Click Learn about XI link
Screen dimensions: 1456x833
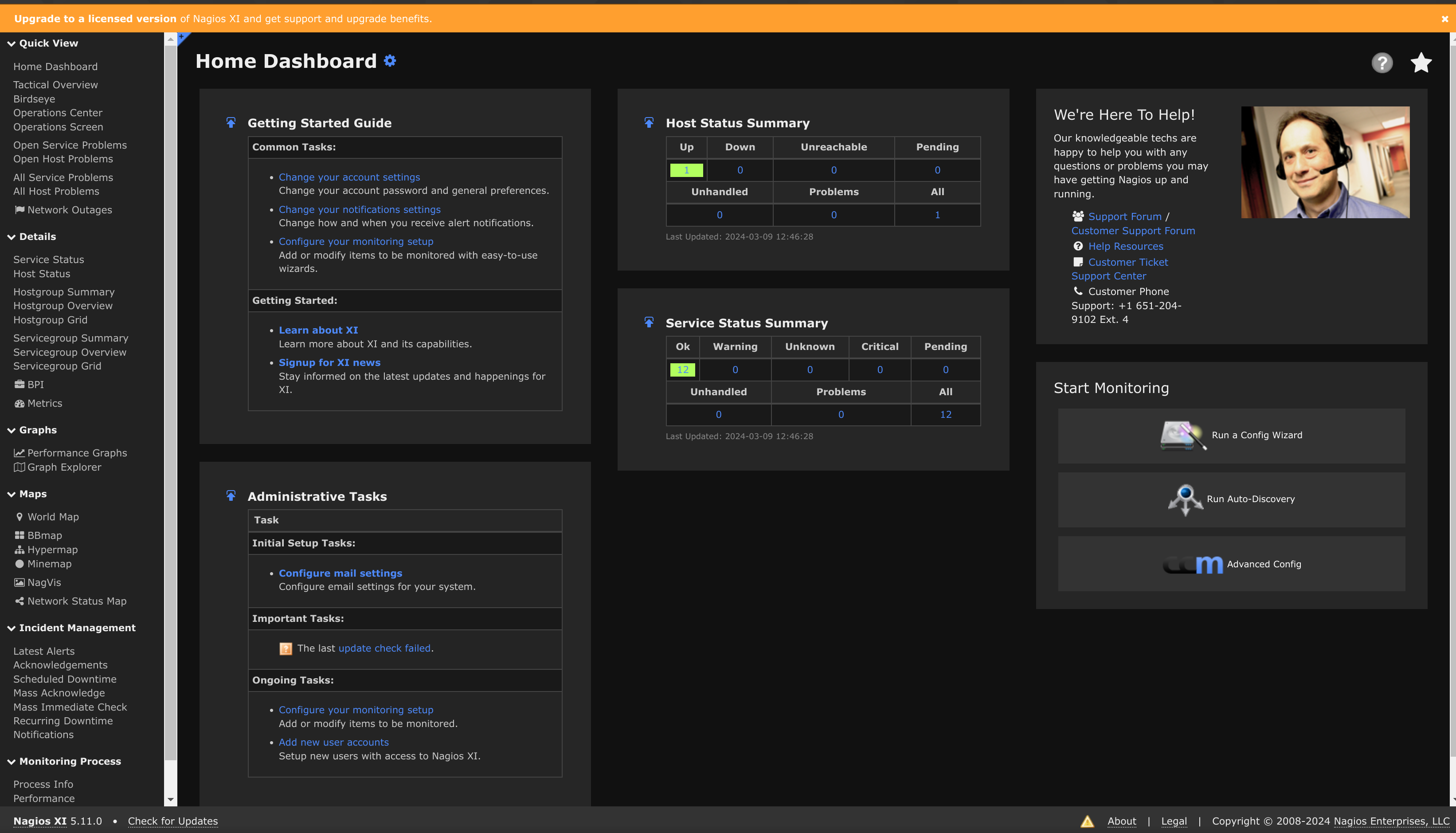tap(318, 330)
